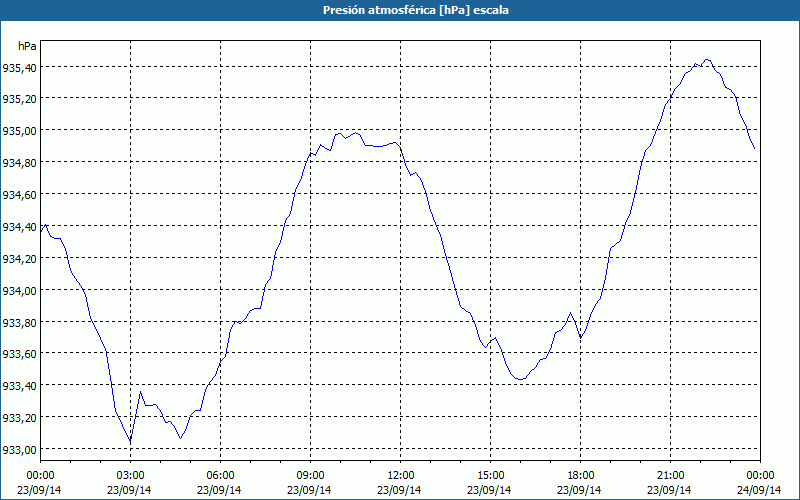The width and height of the screenshot is (800, 500).
Task: Click the 12:00 time axis label
Action: [401, 475]
